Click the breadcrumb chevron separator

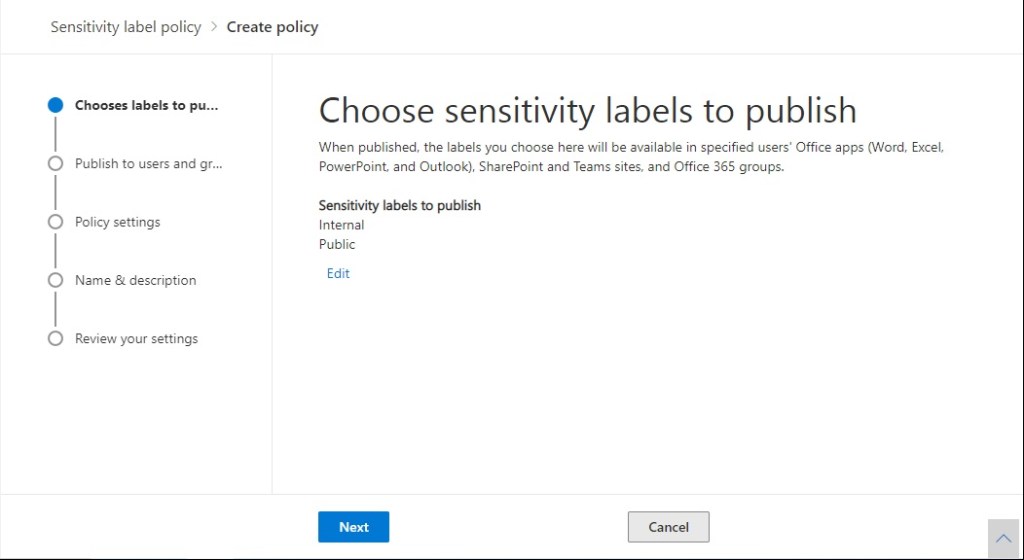click(214, 27)
